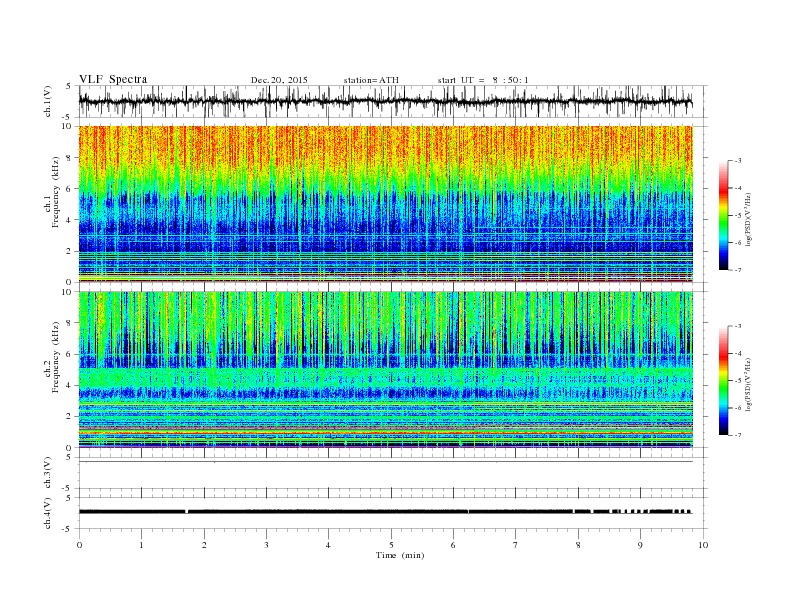792x612 pixels.
Task: Click the 'Time (min)' axis label
Action: [400, 555]
